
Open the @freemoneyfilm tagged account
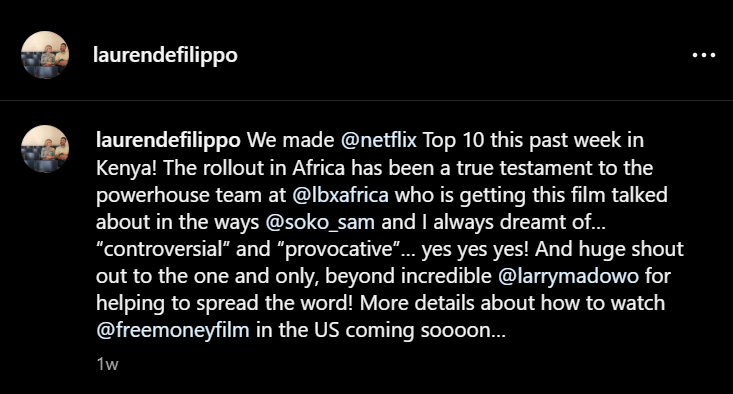[173, 330]
